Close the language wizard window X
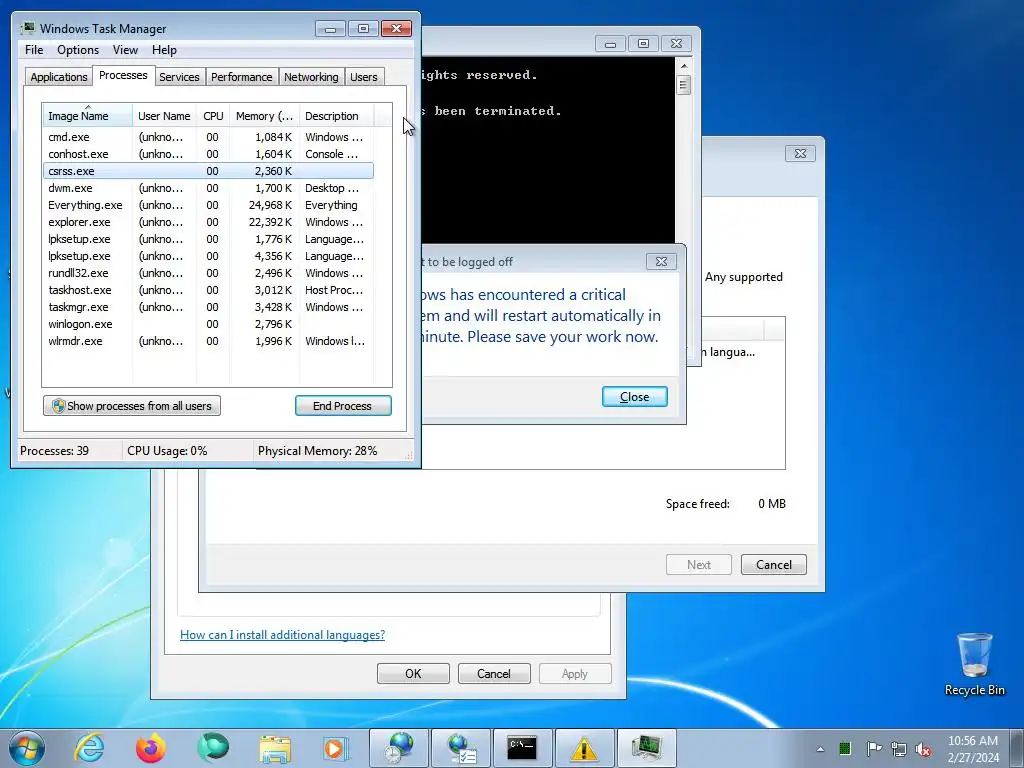Image resolution: width=1024 pixels, height=768 pixels. click(800, 153)
